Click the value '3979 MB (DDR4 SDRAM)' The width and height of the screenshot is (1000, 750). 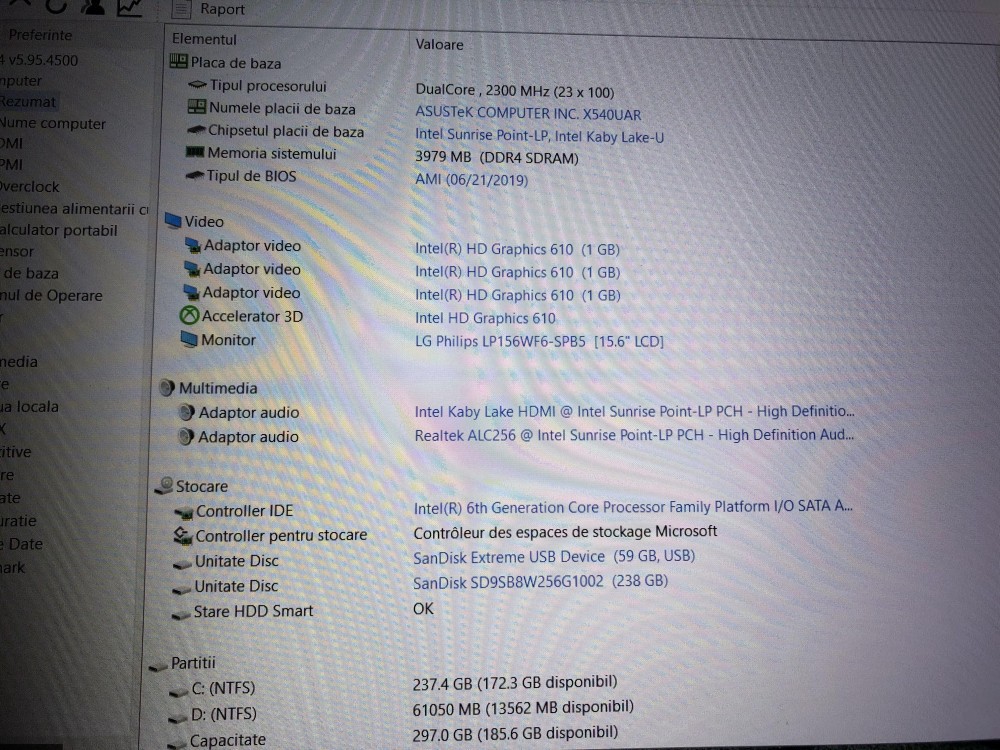pos(497,158)
